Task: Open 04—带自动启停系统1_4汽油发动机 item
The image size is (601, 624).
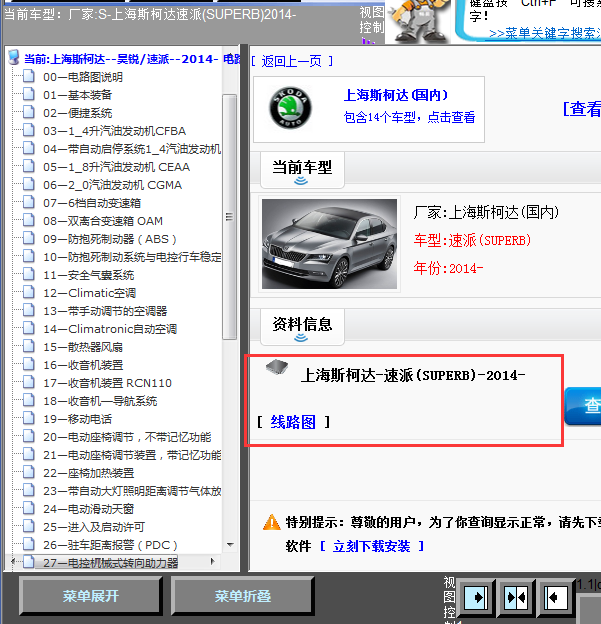Action: [132, 149]
